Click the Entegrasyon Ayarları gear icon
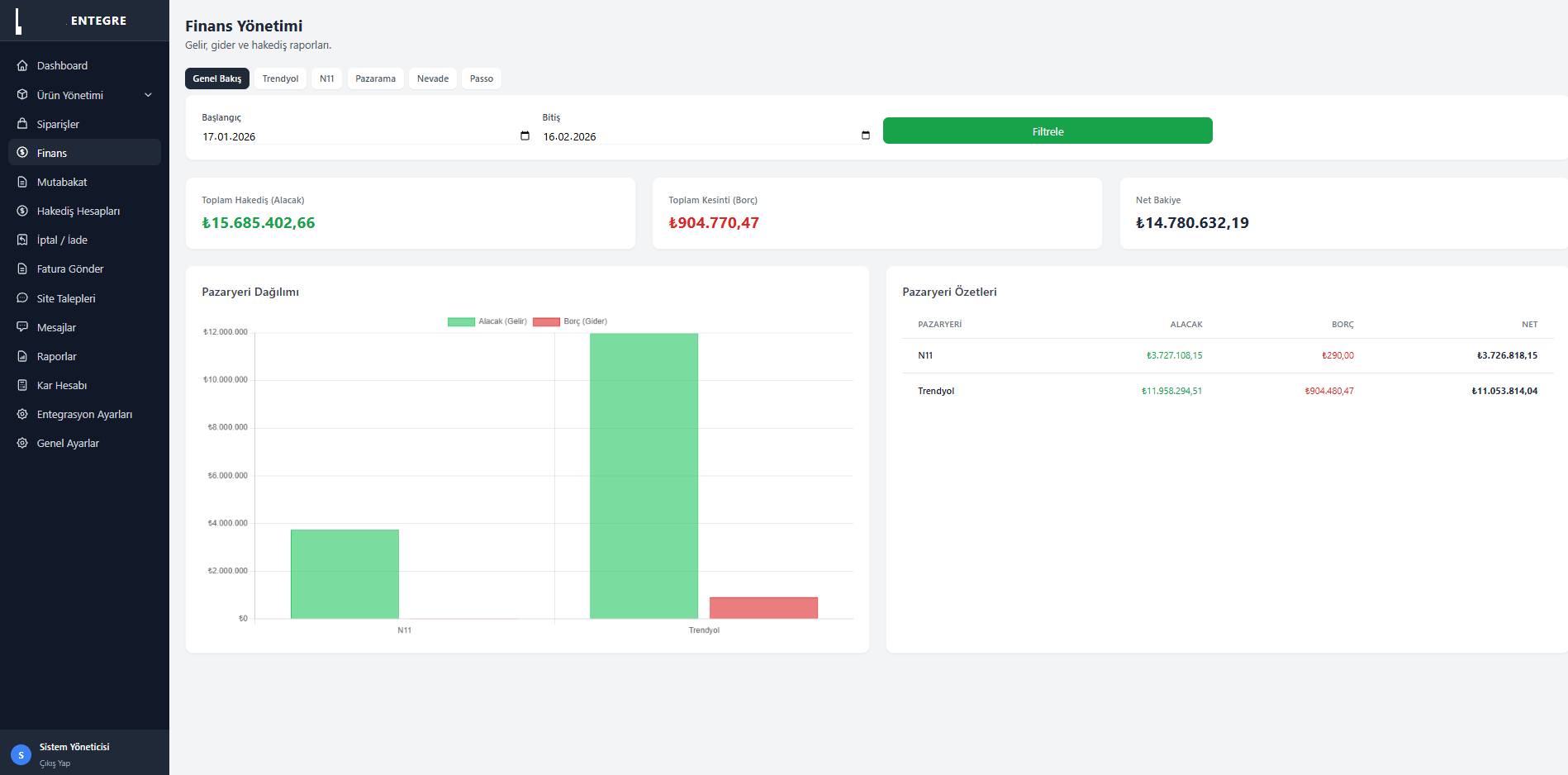 [x=22, y=414]
